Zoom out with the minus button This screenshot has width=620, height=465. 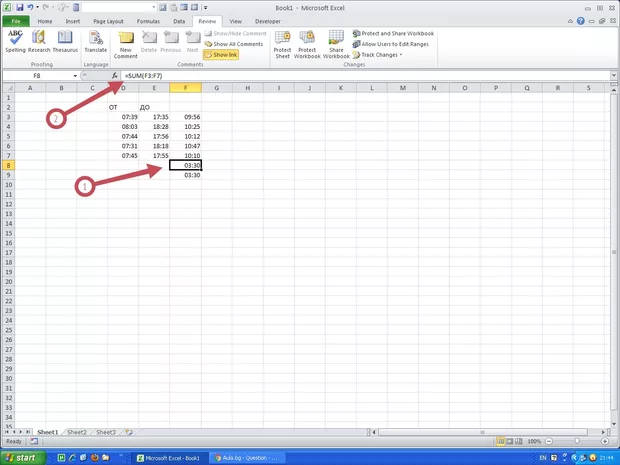point(549,441)
